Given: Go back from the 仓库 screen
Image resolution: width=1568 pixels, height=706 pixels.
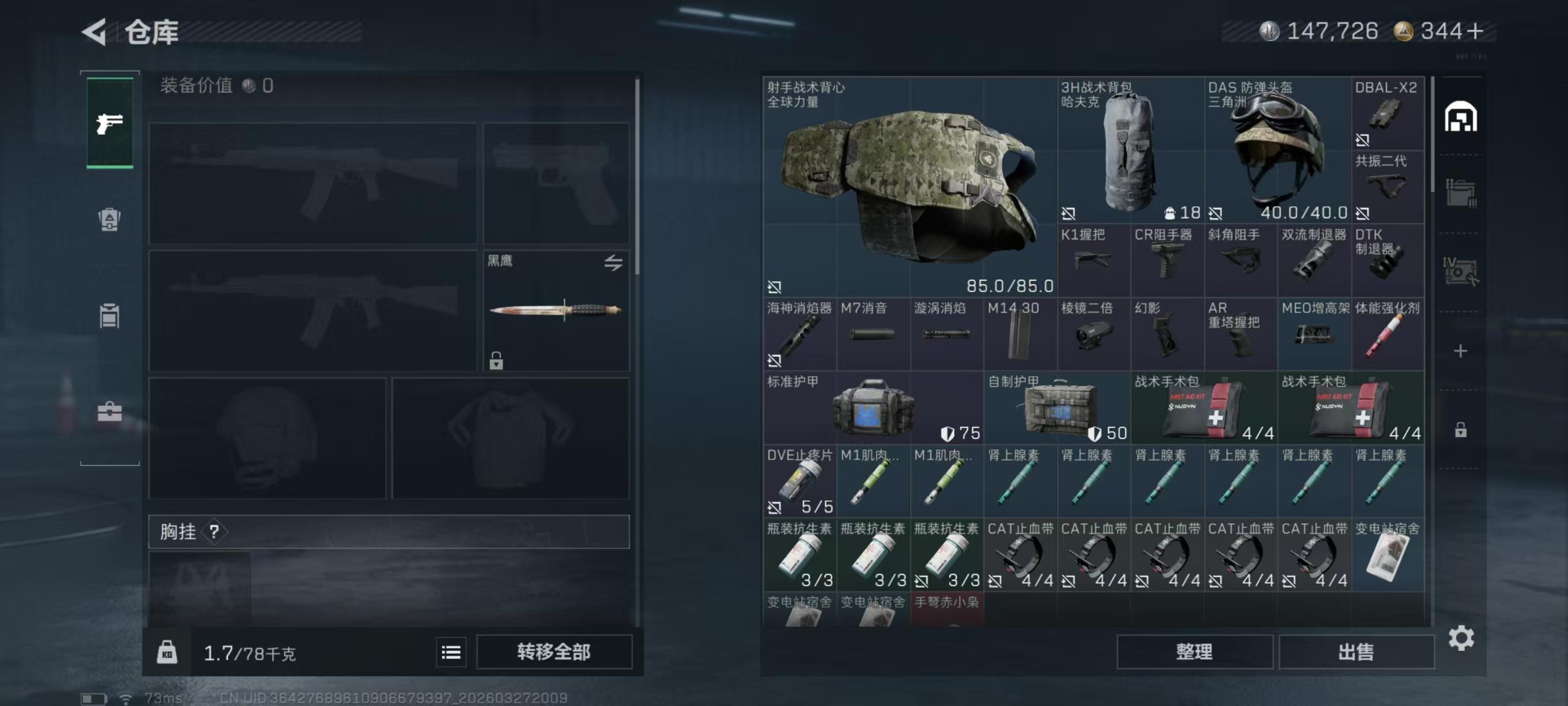Looking at the screenshot, I should coord(95,31).
